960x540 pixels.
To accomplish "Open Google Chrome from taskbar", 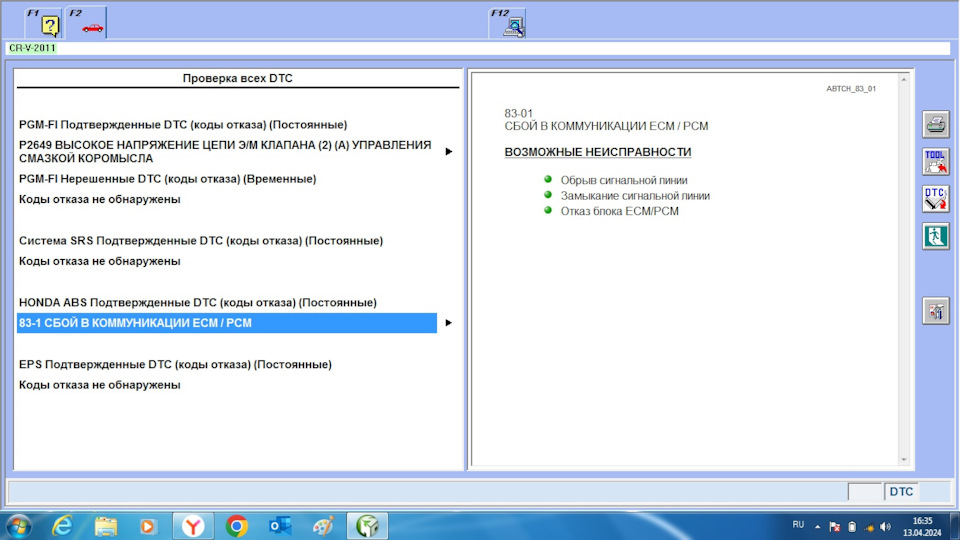I will [x=236, y=526].
